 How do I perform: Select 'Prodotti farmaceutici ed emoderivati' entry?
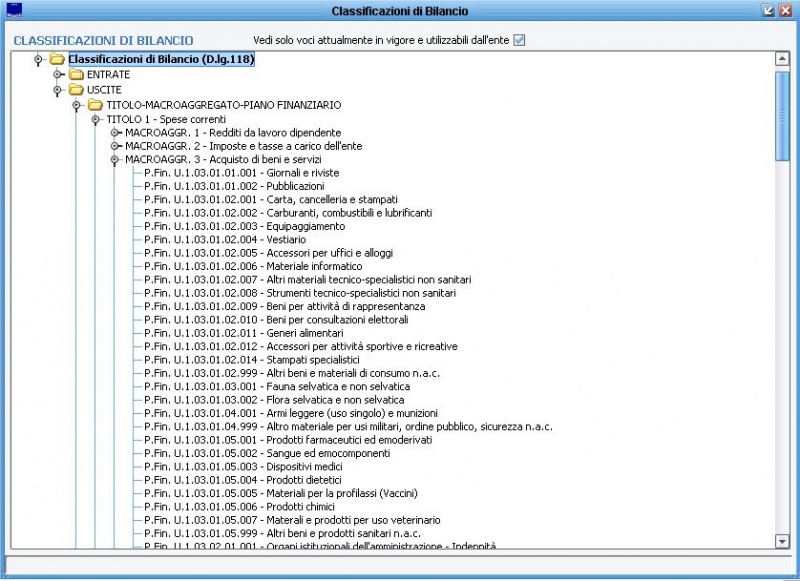288,440
